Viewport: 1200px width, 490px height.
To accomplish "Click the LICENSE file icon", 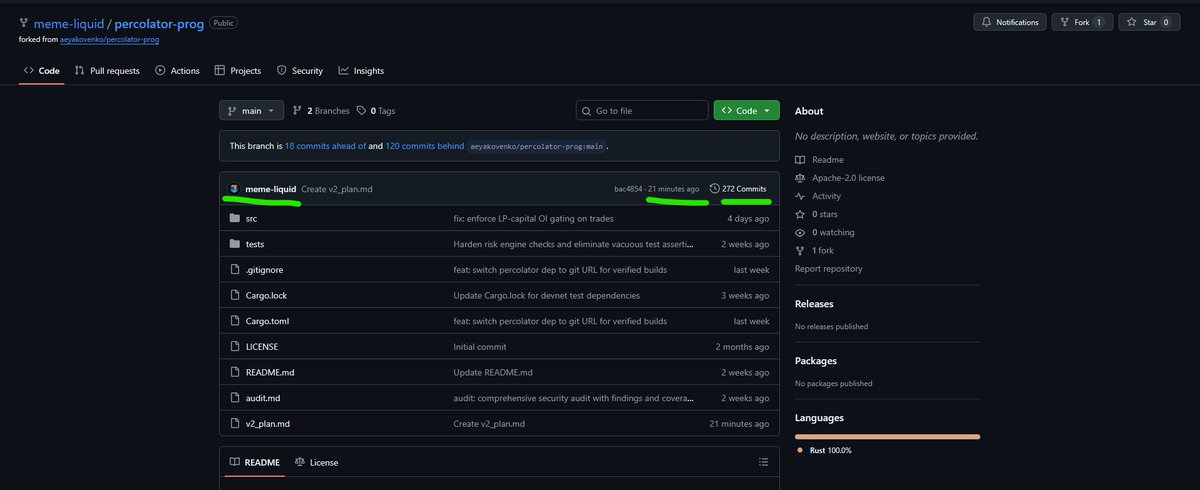I will click(x=235, y=347).
